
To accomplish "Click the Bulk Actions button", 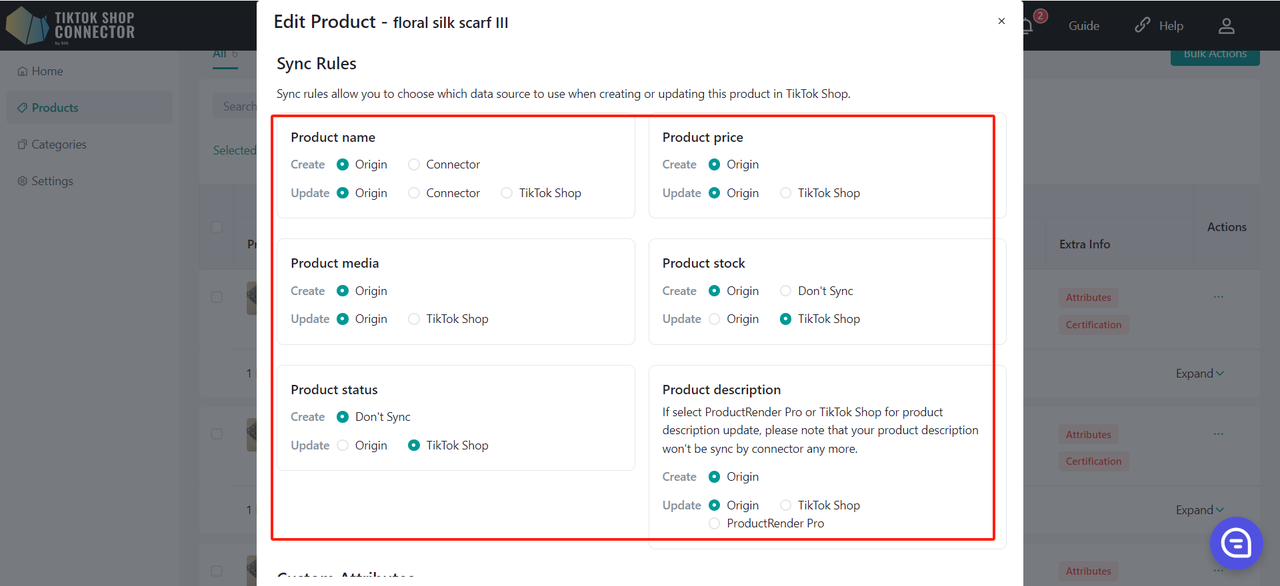I will click(x=1214, y=54).
